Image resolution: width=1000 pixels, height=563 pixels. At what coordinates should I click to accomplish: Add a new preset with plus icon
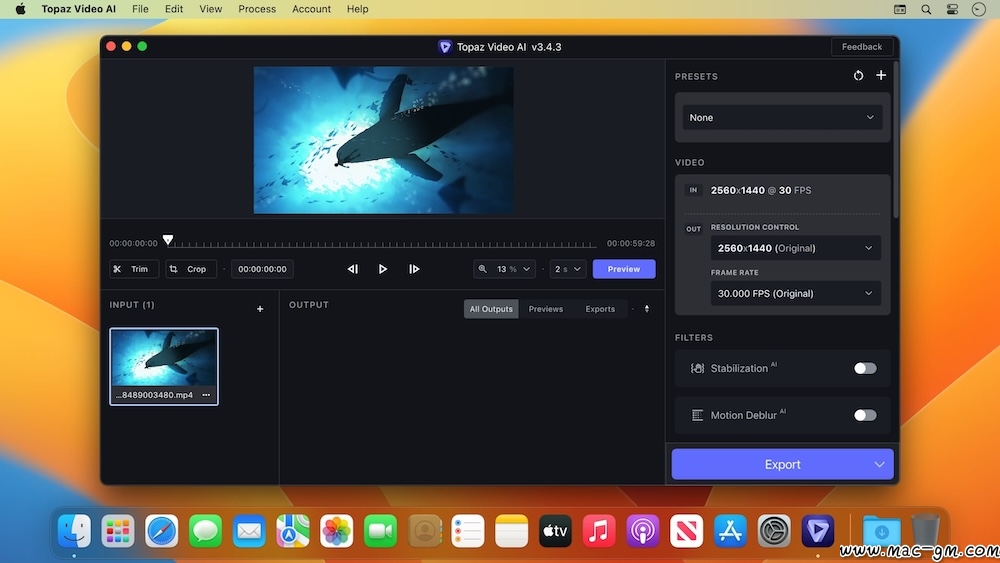click(881, 75)
